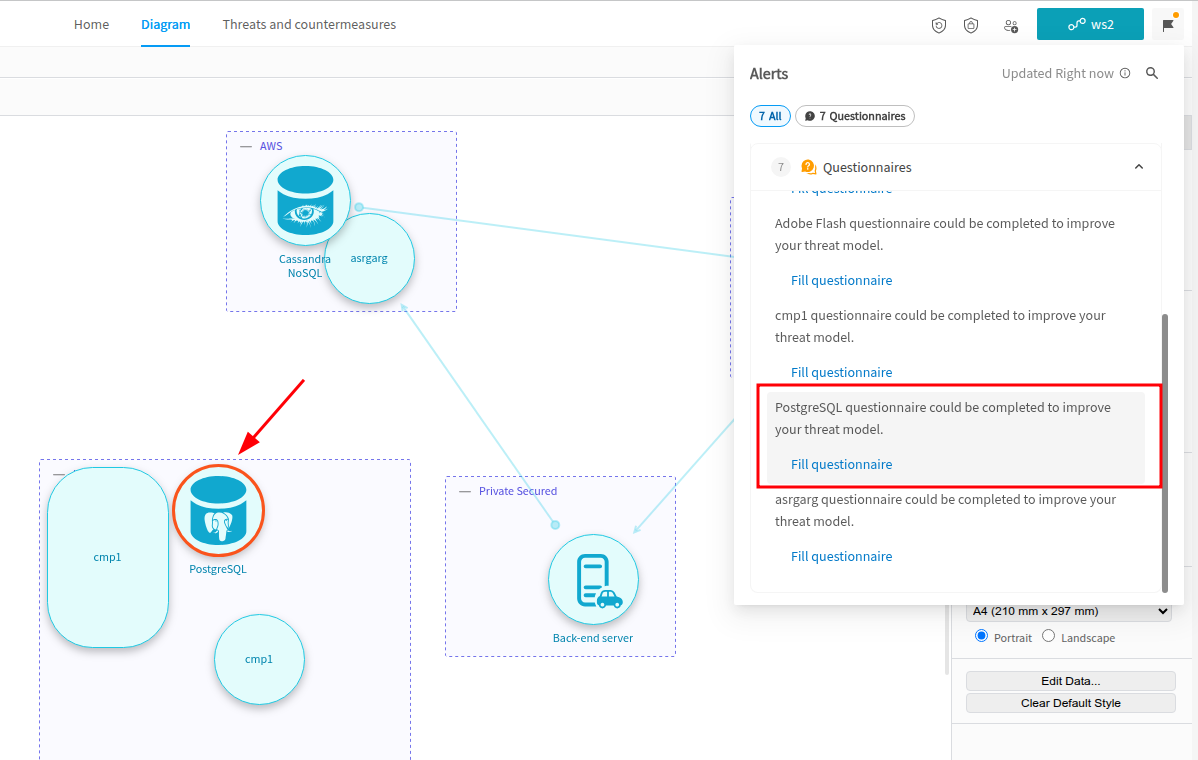Fill the first cmp1 questionnaire link

[x=841, y=372]
